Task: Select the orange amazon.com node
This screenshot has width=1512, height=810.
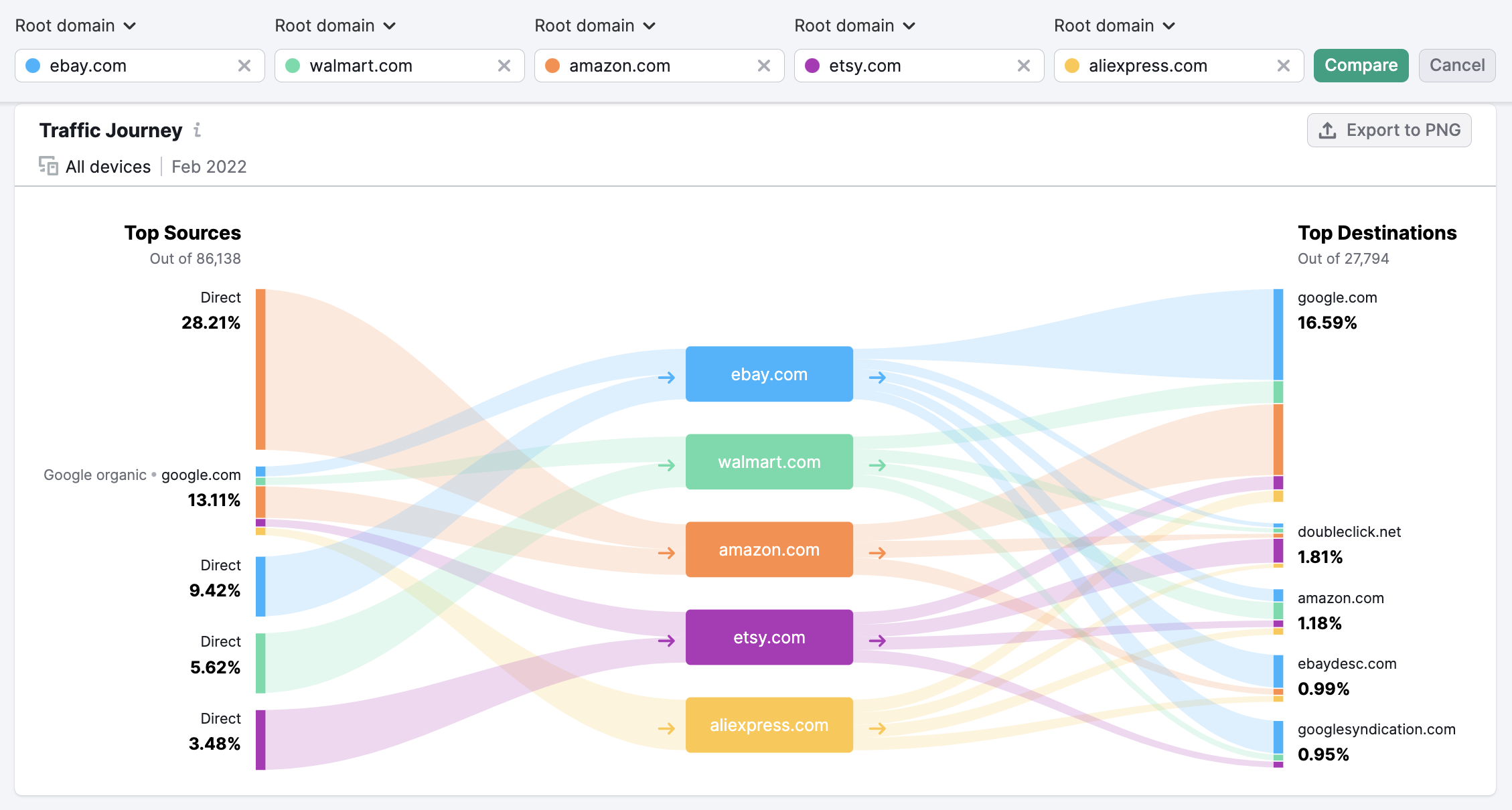Action: [x=769, y=550]
